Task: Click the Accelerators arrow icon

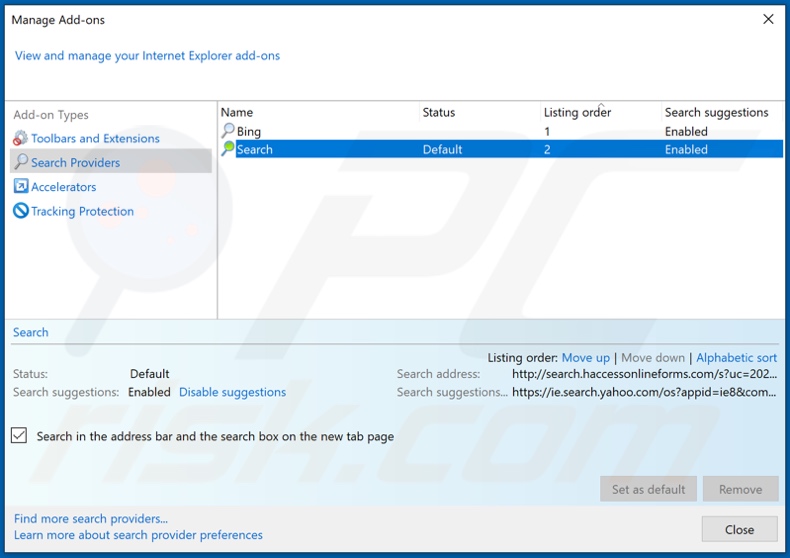Action: [21, 186]
